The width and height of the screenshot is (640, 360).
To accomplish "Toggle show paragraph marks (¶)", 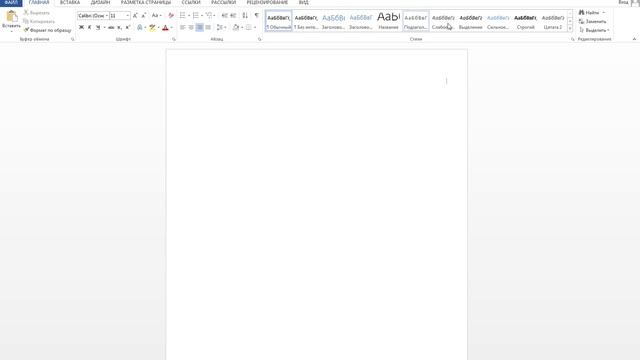I will tap(257, 16).
